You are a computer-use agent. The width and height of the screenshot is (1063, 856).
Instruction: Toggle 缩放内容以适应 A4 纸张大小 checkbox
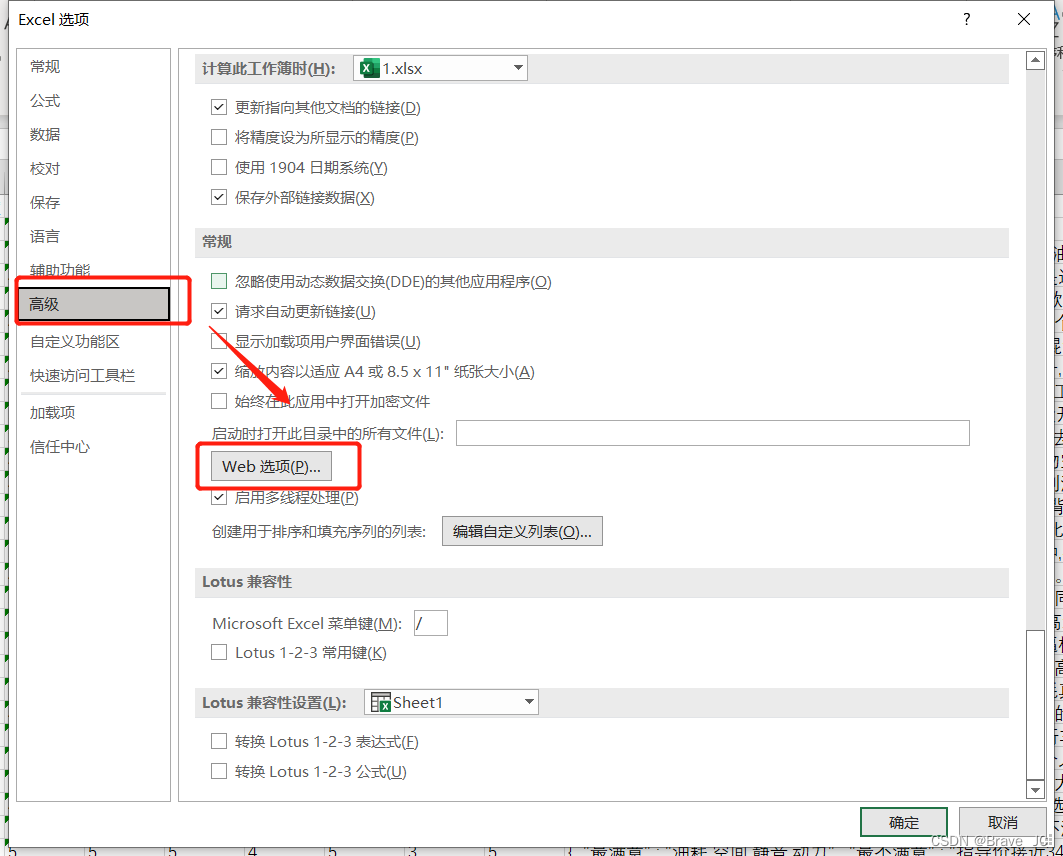point(219,371)
